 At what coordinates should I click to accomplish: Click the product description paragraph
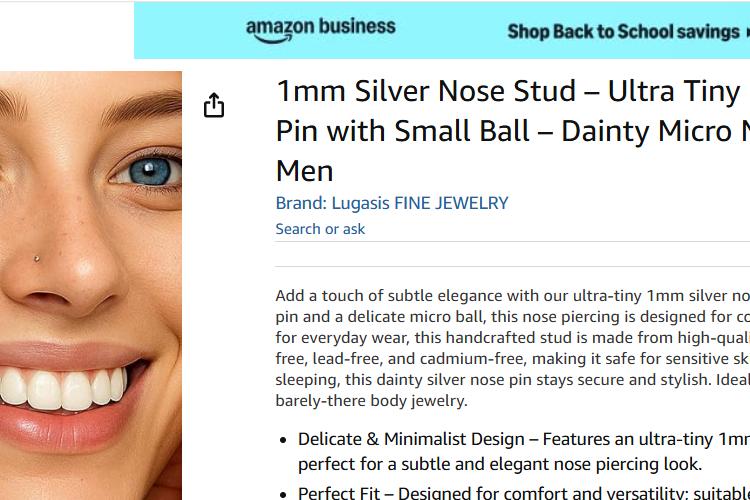pos(513,348)
